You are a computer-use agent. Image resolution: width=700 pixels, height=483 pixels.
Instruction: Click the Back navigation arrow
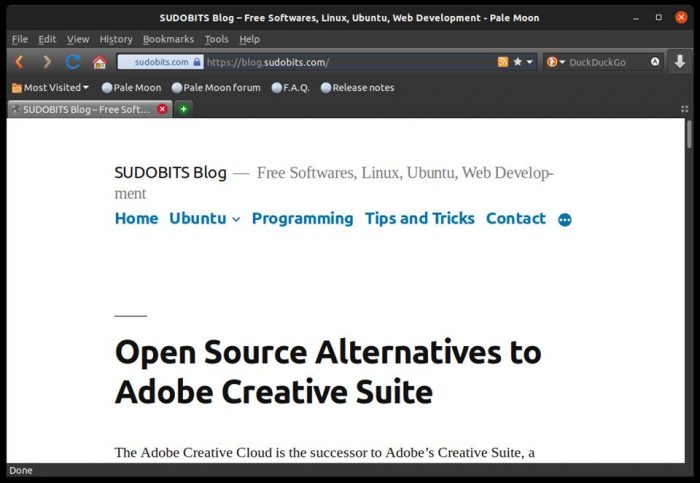pos(19,62)
